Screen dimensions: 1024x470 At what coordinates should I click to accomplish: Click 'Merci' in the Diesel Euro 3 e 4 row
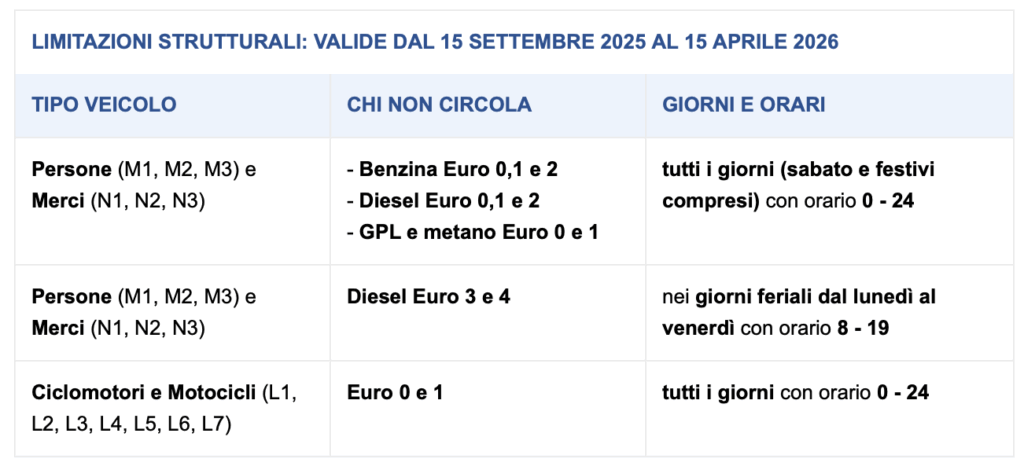[x=59, y=328]
